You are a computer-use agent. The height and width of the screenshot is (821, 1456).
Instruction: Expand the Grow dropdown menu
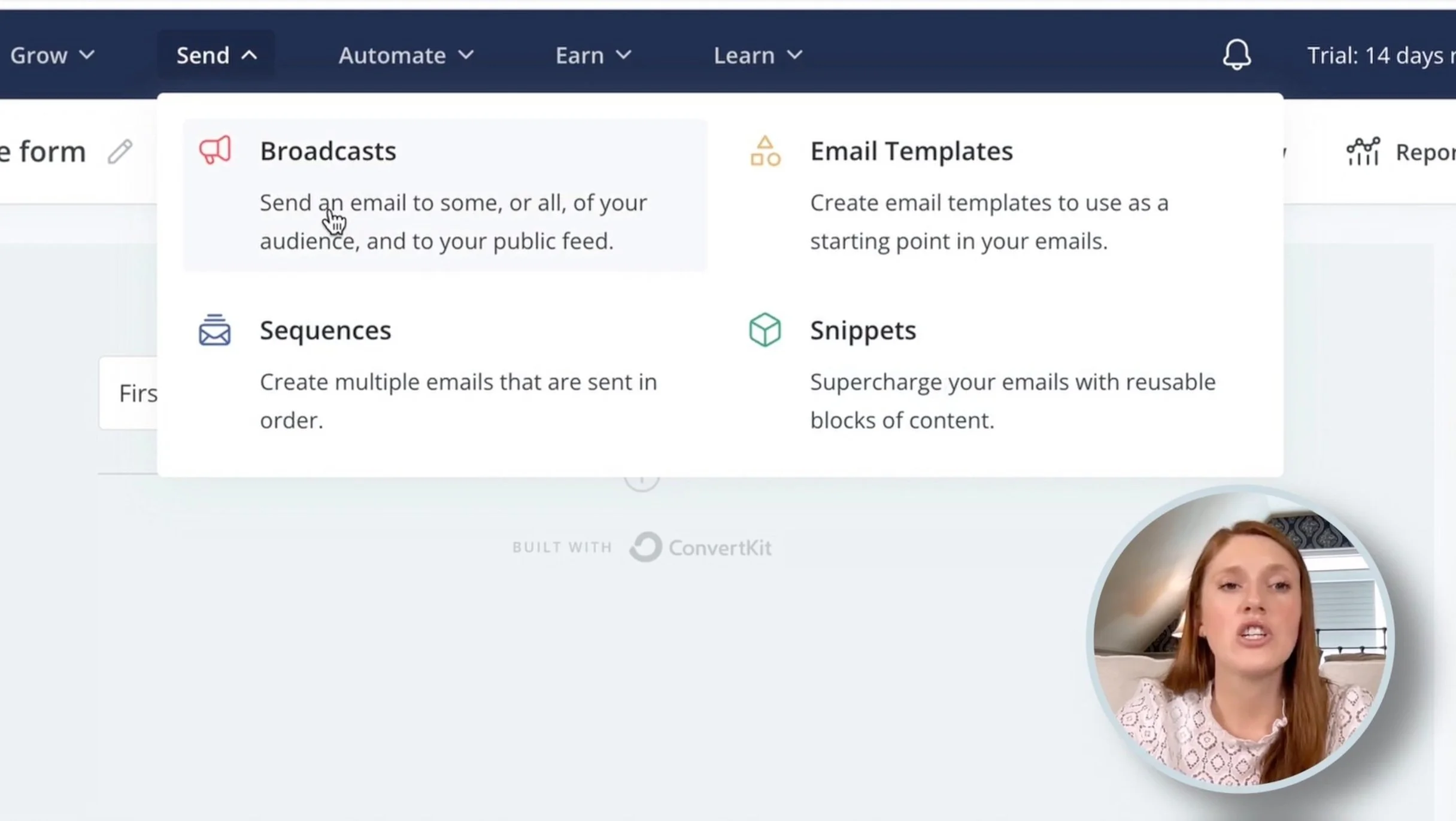coord(52,55)
